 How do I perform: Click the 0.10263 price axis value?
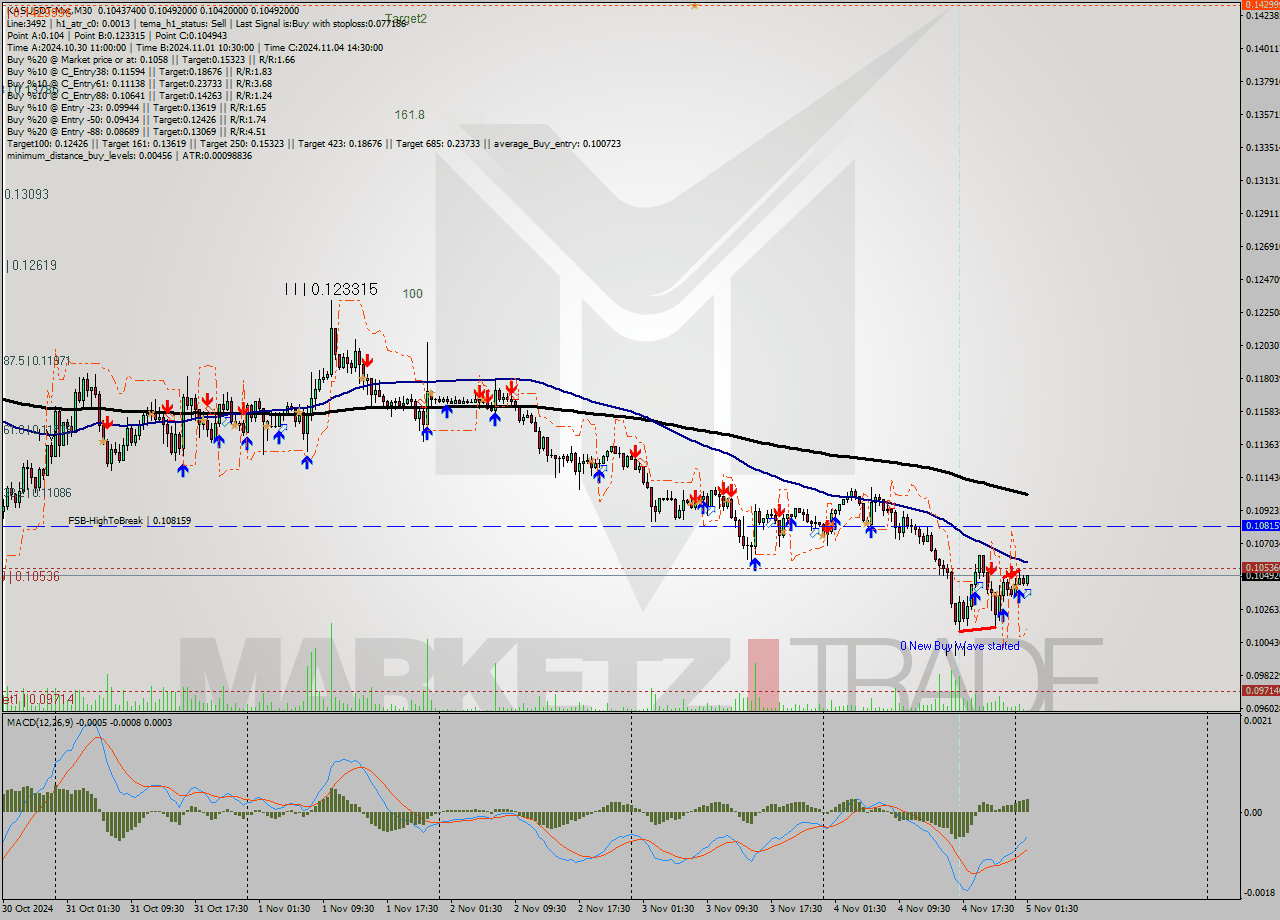coord(1261,610)
